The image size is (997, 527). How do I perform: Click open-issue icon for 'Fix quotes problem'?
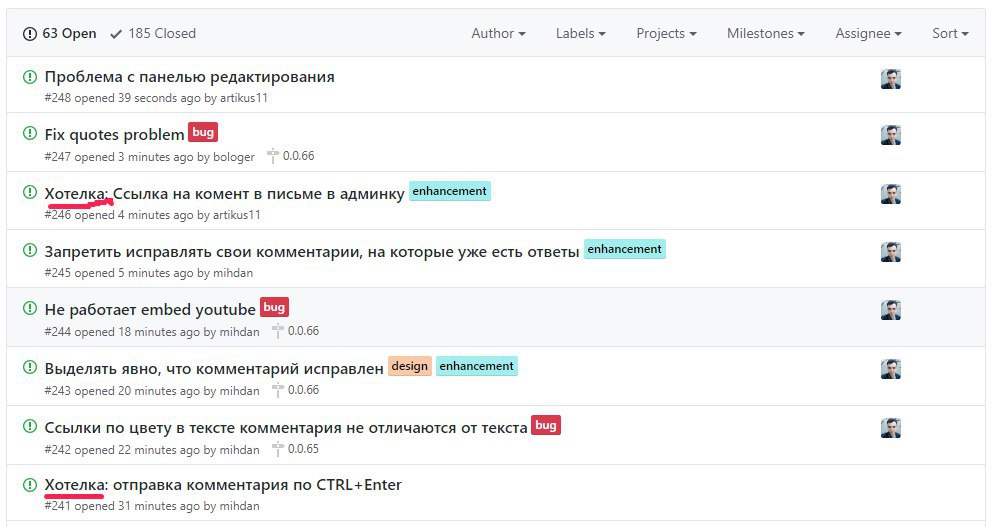30,133
